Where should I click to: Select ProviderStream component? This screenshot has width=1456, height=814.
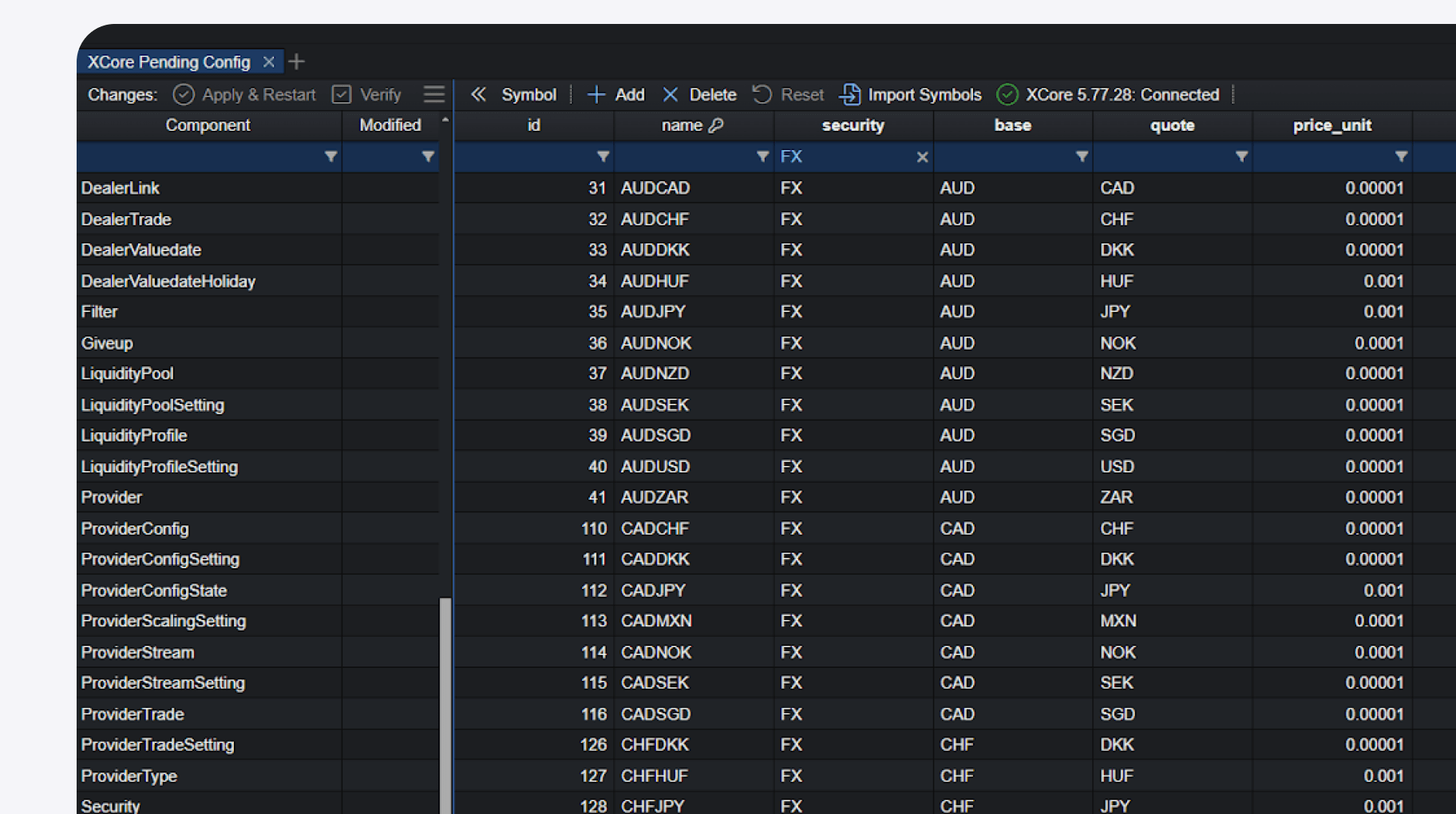210,653
